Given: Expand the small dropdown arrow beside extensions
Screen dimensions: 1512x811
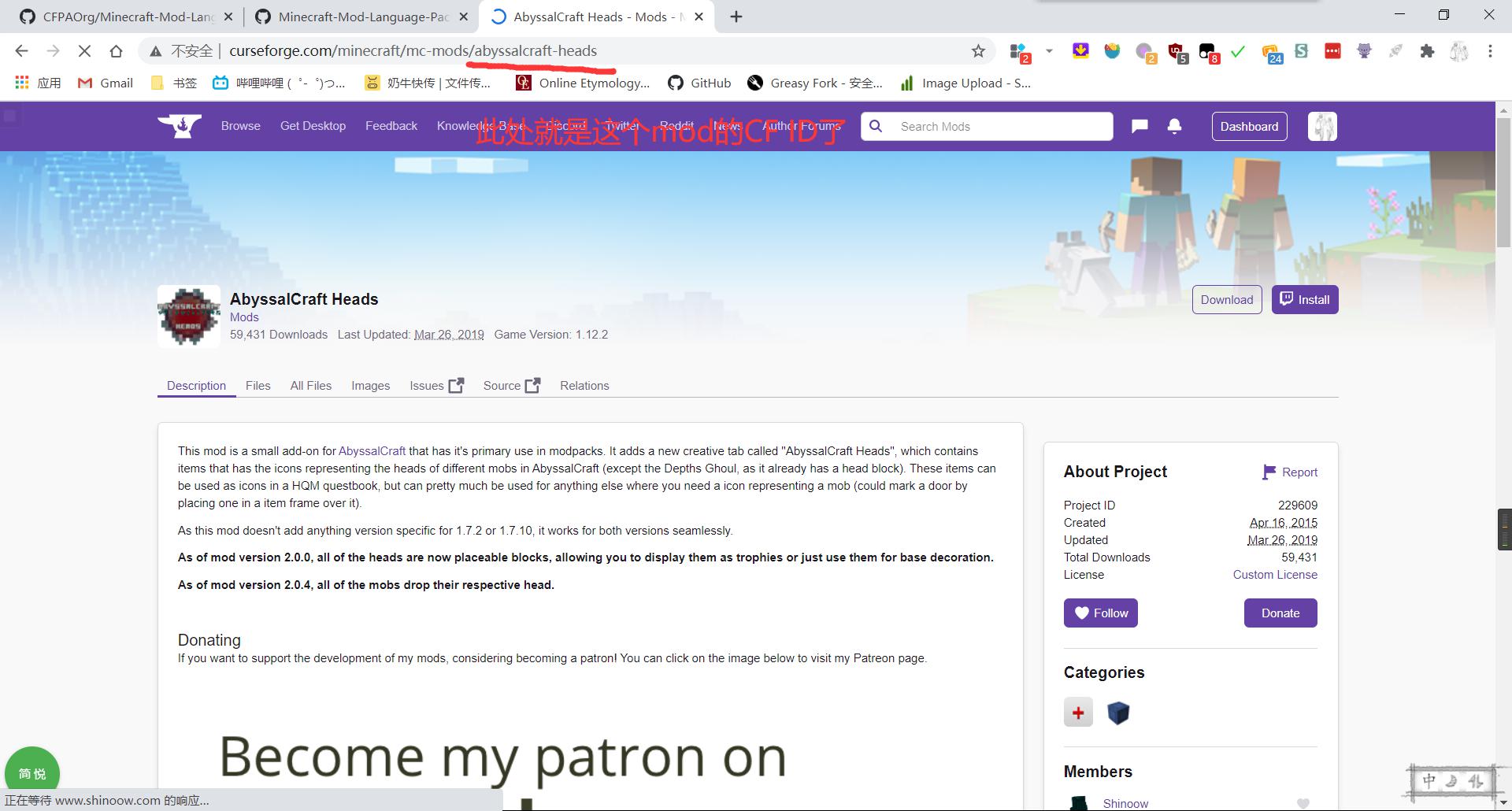Looking at the screenshot, I should tap(1049, 51).
